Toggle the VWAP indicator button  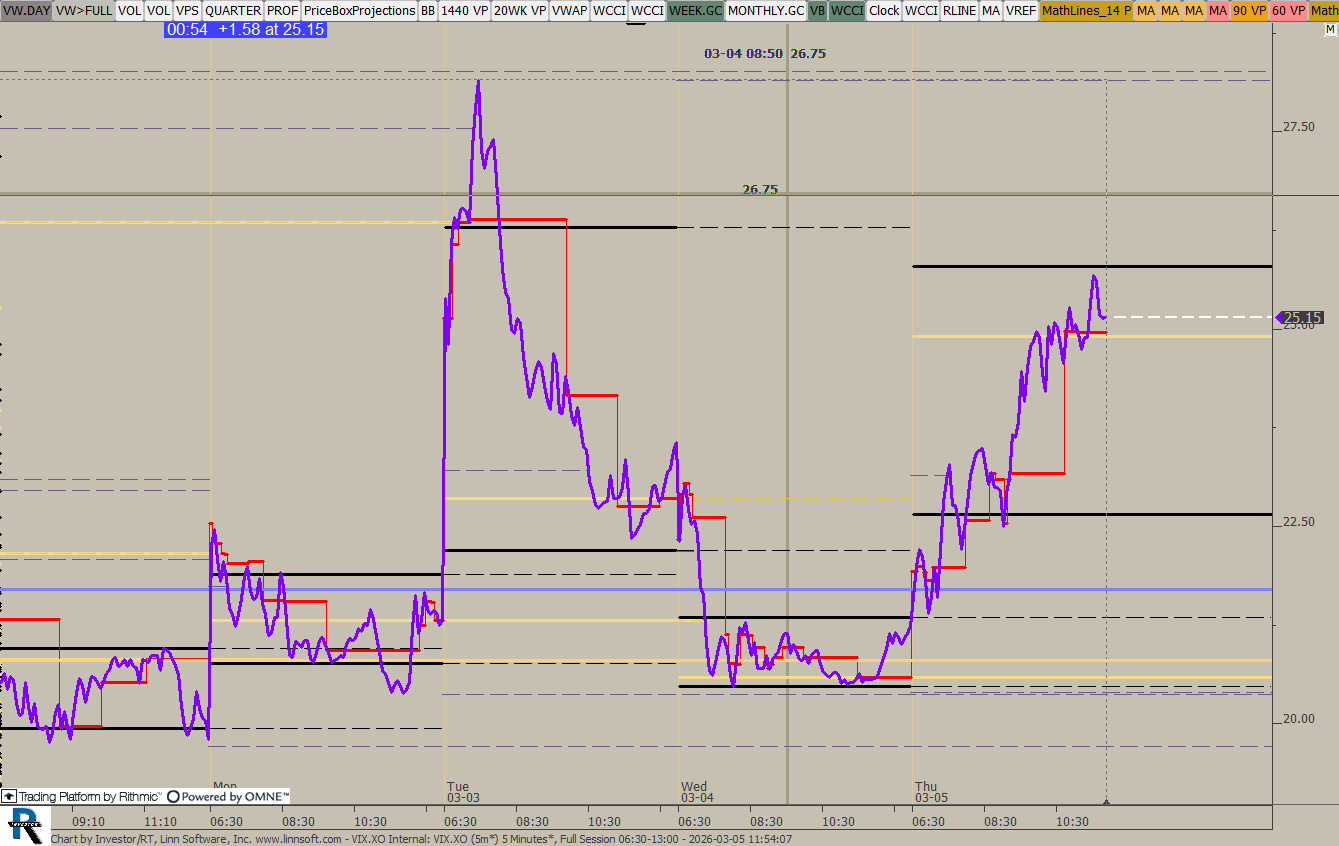pyautogui.click(x=569, y=11)
